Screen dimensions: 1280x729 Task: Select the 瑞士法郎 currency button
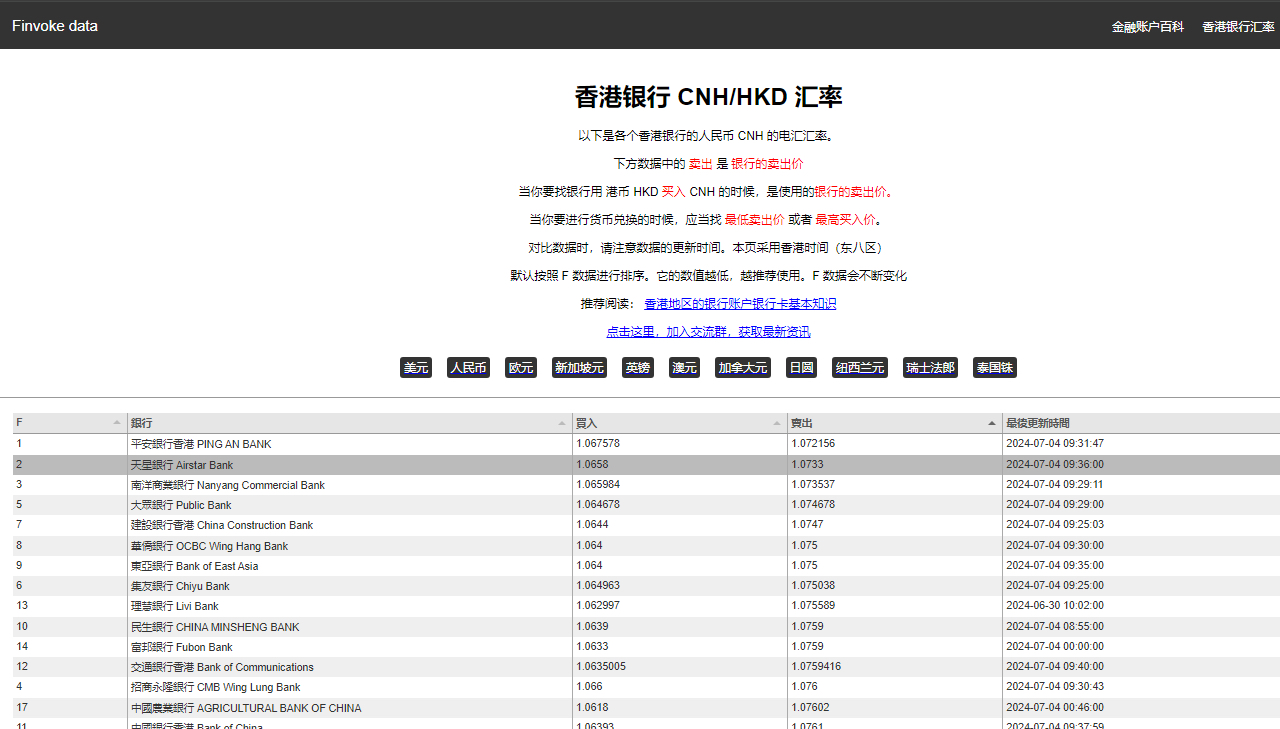(x=931, y=368)
